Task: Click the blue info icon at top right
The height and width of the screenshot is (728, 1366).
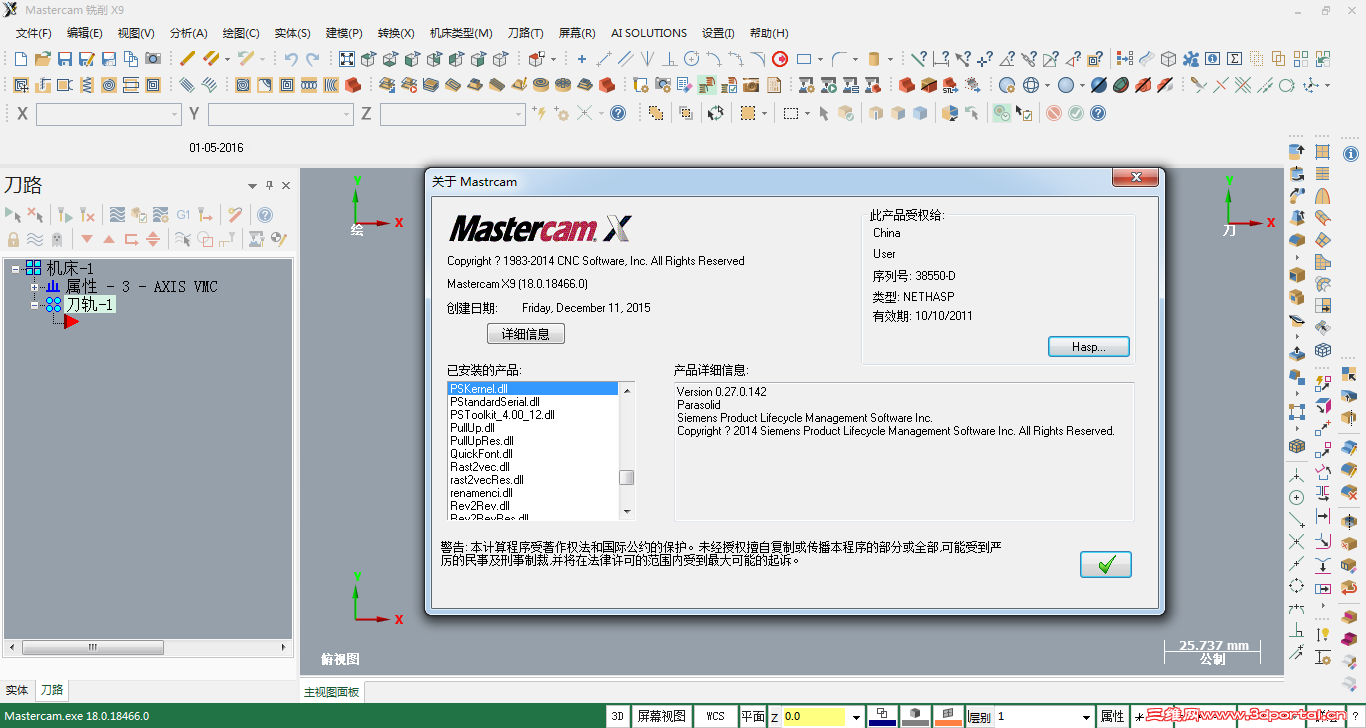Action: 1351,153
